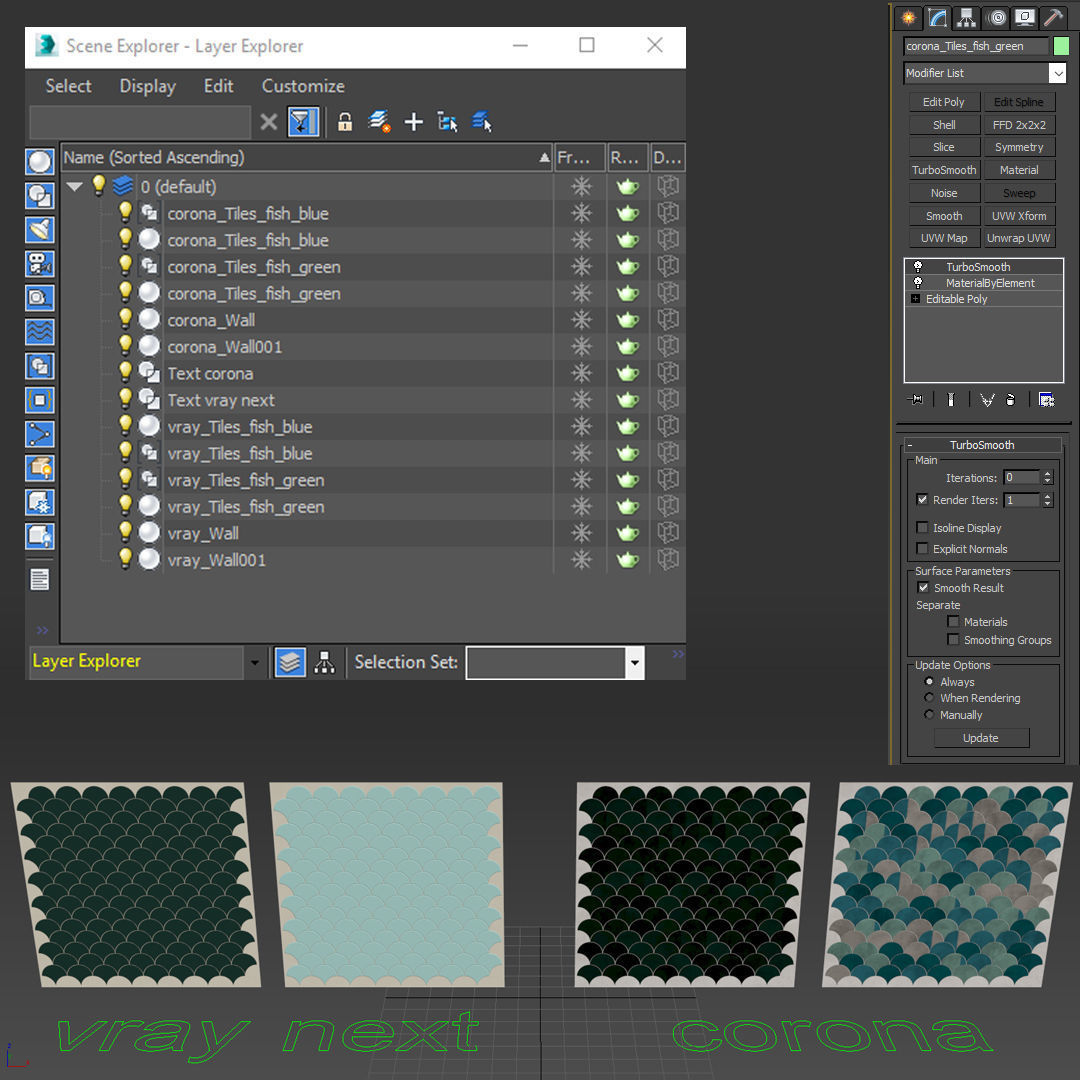Toggle display space warps wave filter icon
The width and height of the screenshot is (1080, 1080).
(x=40, y=332)
